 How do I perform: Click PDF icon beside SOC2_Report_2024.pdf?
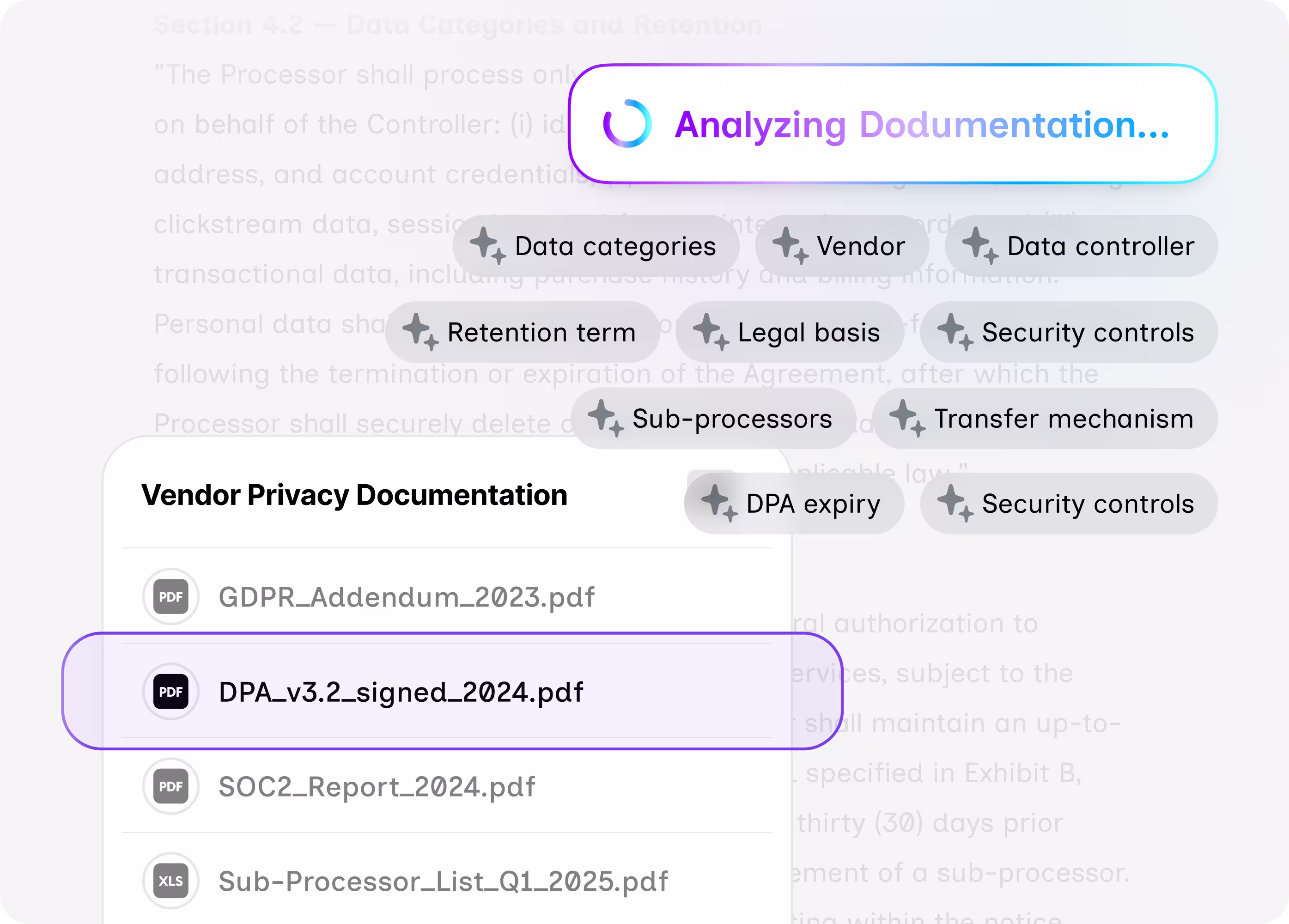(170, 786)
